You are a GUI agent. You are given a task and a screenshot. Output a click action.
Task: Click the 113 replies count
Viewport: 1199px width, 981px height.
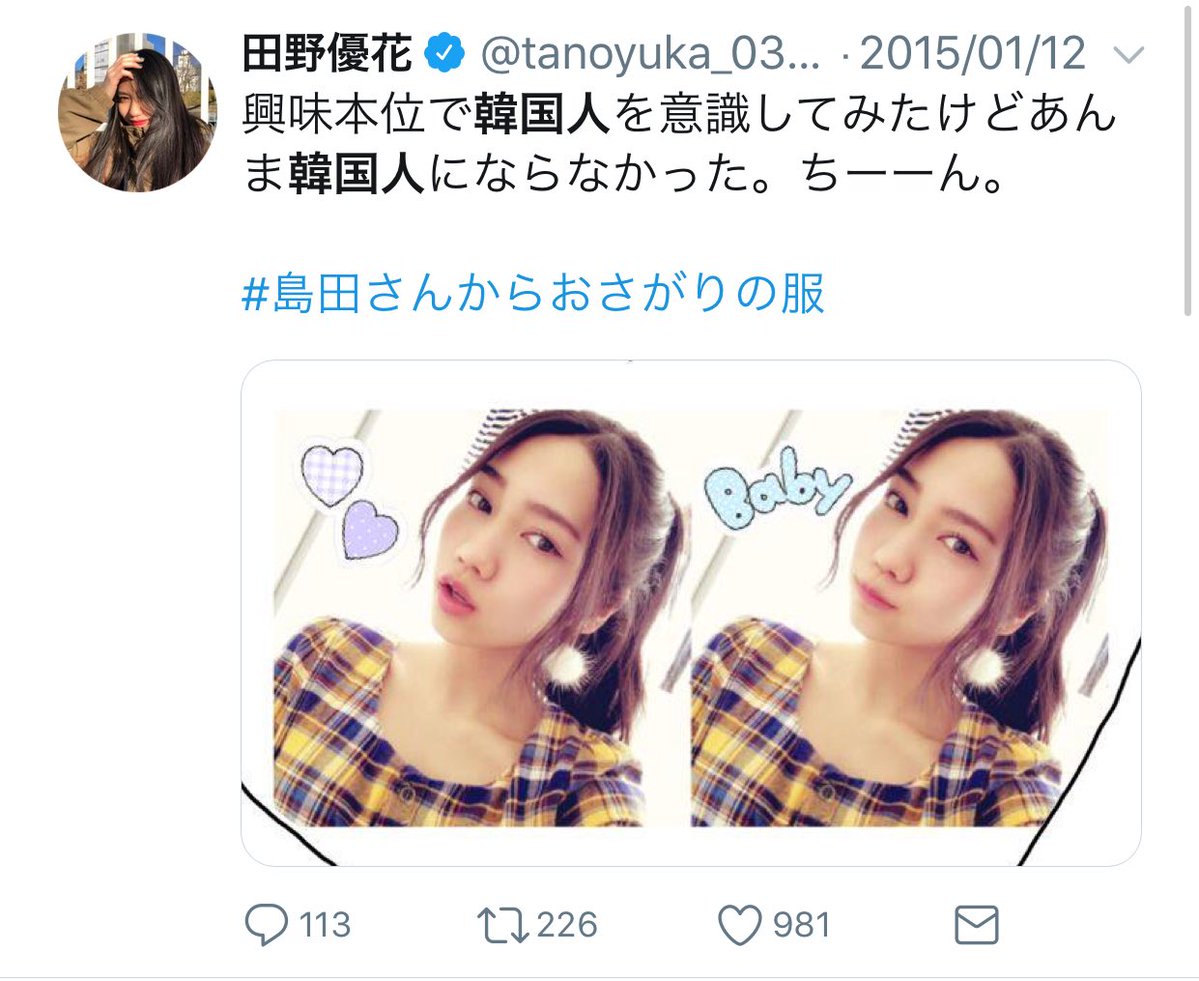click(x=325, y=924)
